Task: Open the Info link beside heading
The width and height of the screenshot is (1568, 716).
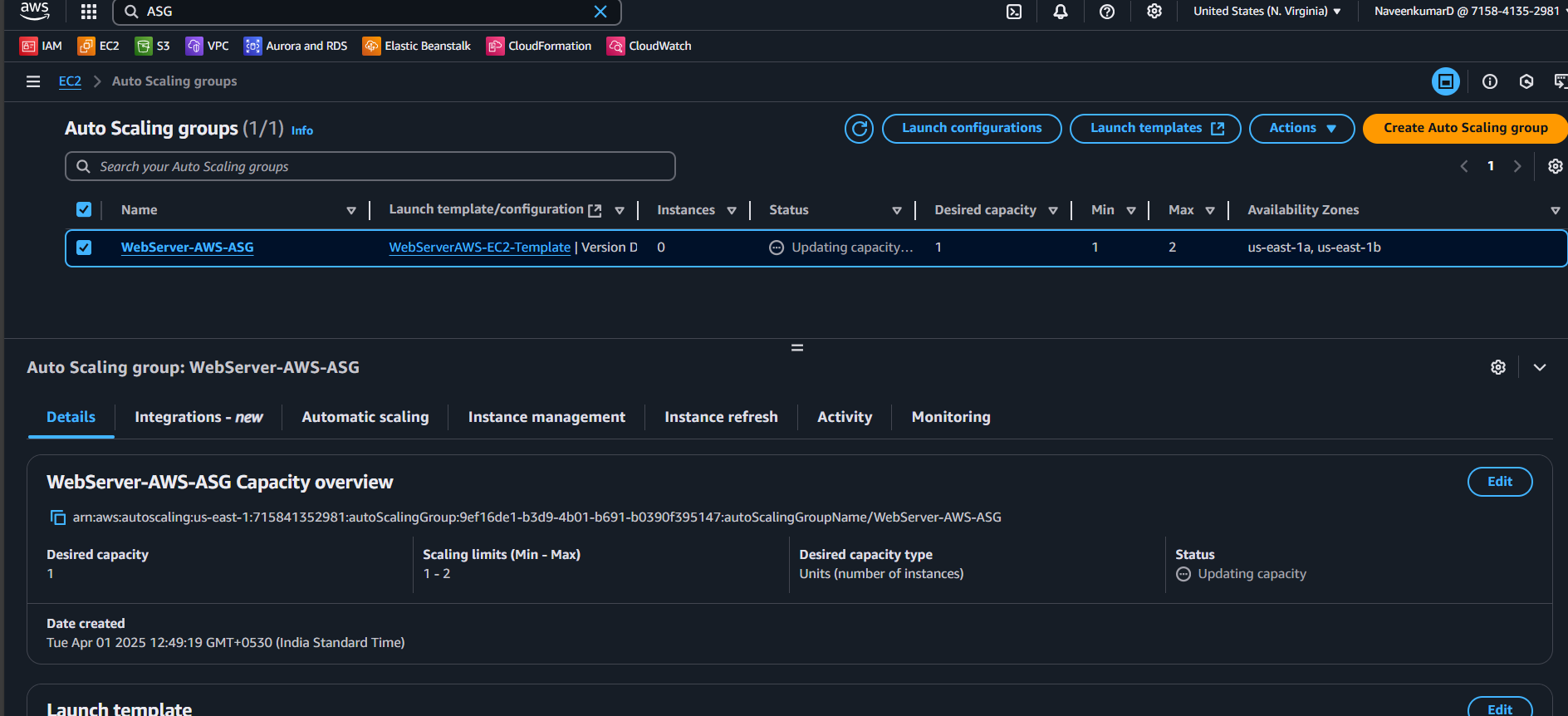Action: [x=302, y=130]
